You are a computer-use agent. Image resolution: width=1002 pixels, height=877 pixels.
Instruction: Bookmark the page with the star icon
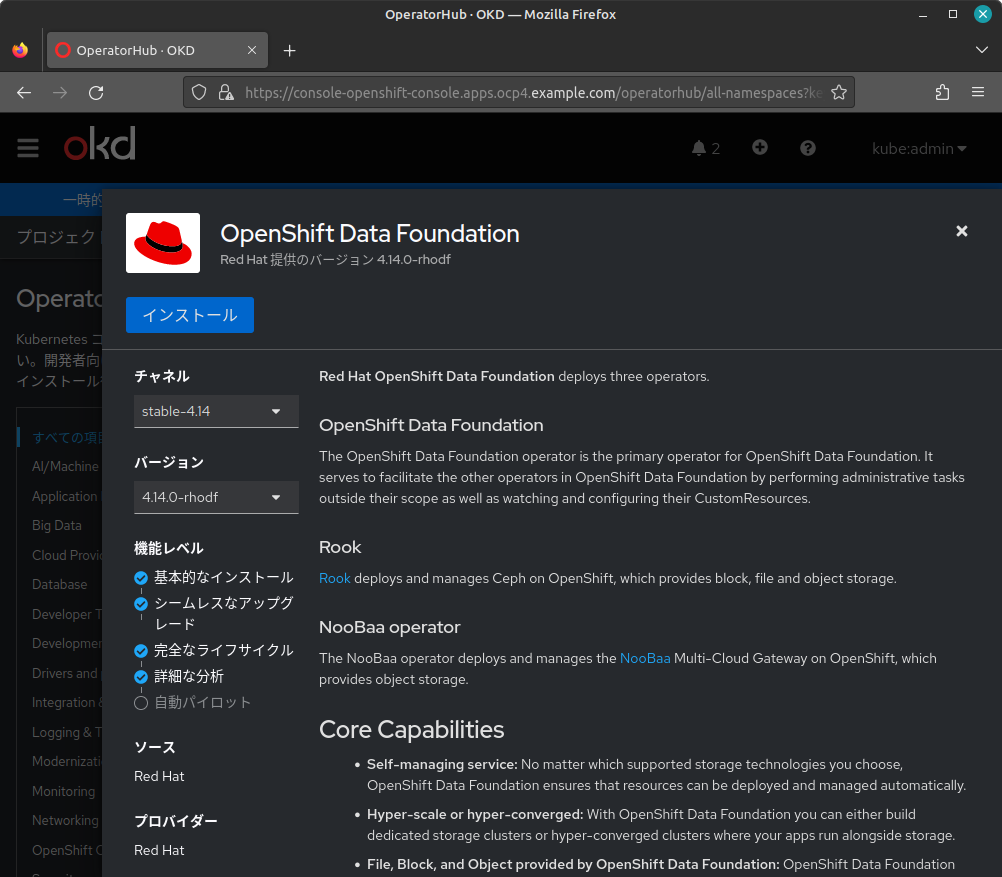(x=838, y=92)
